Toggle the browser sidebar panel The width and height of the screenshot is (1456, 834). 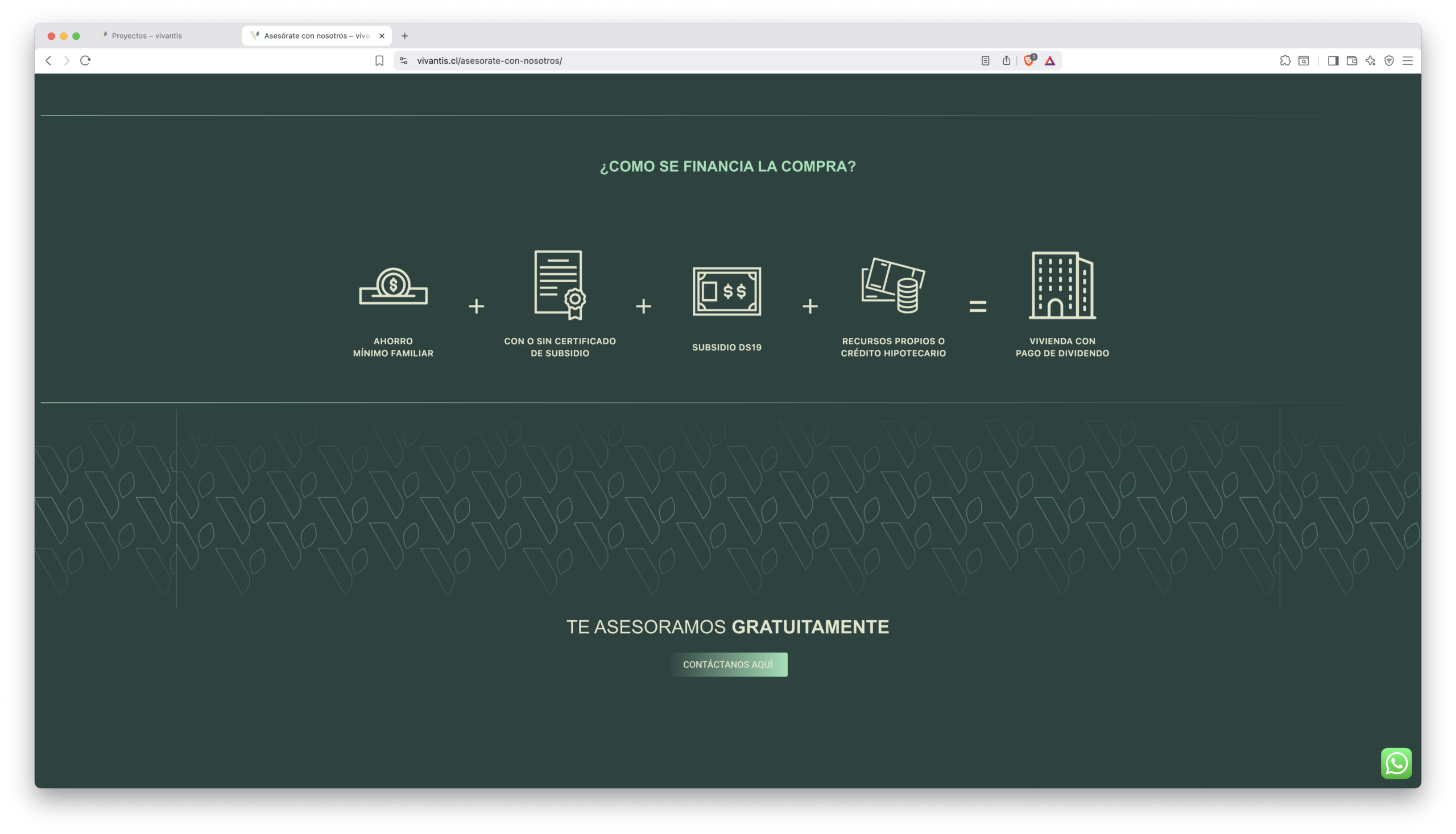coord(1333,61)
